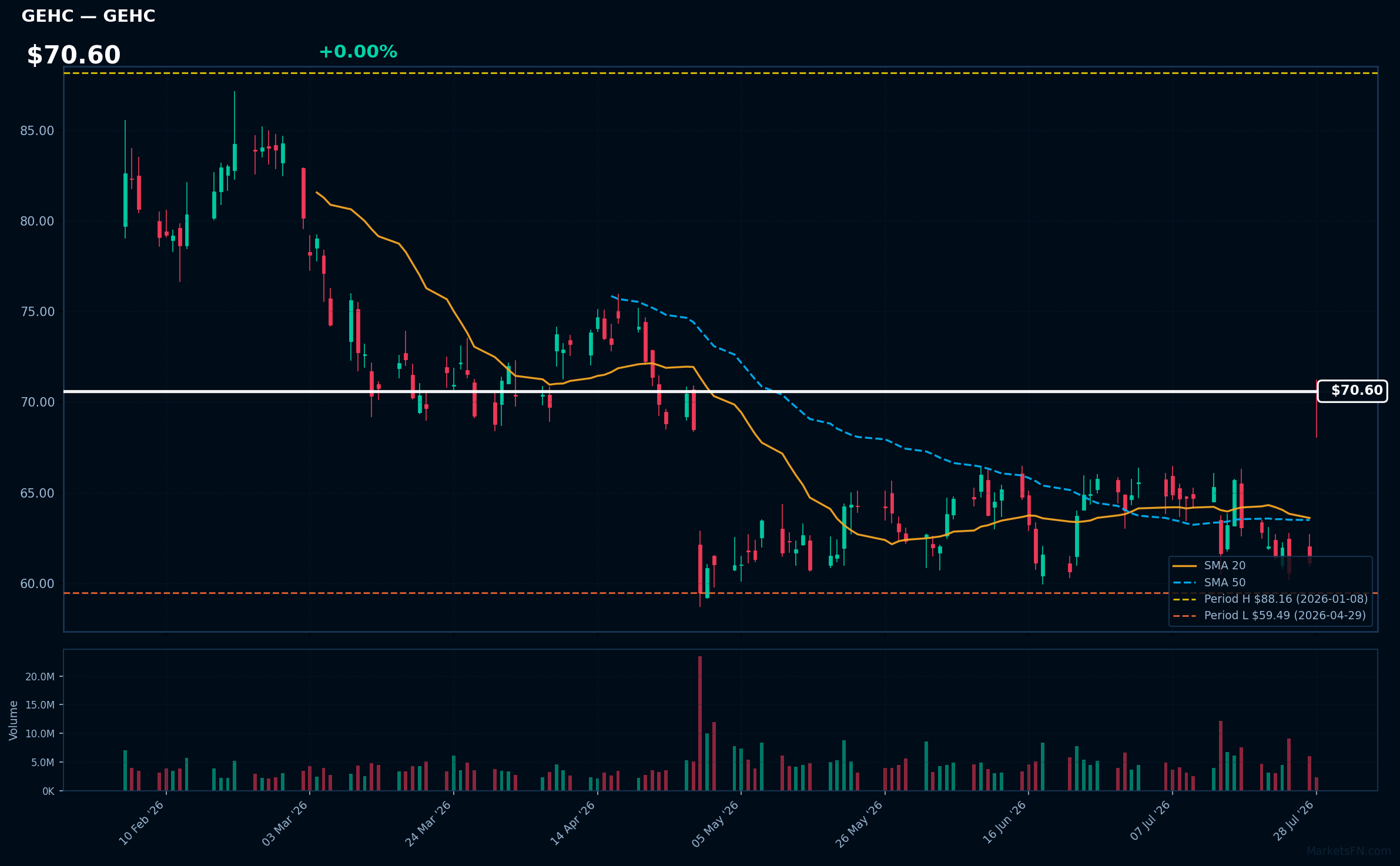Click the 20.0M volume axis label

40,676
